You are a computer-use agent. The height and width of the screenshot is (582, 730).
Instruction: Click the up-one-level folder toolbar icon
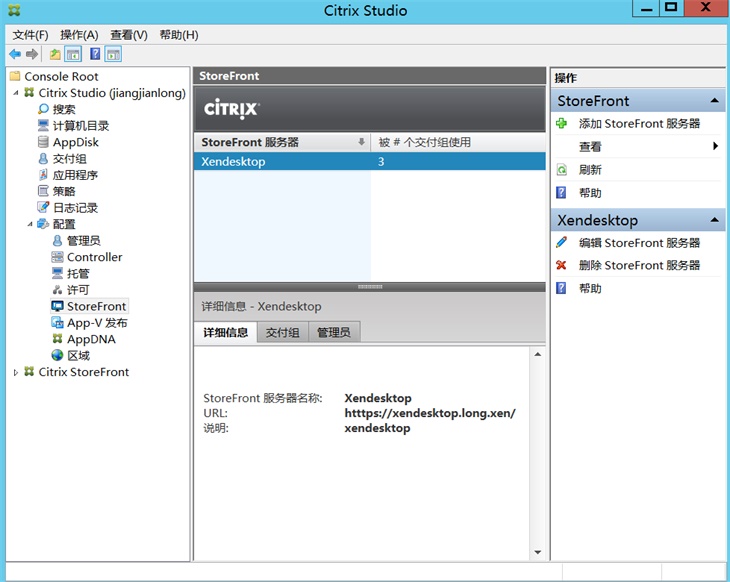[x=55, y=54]
